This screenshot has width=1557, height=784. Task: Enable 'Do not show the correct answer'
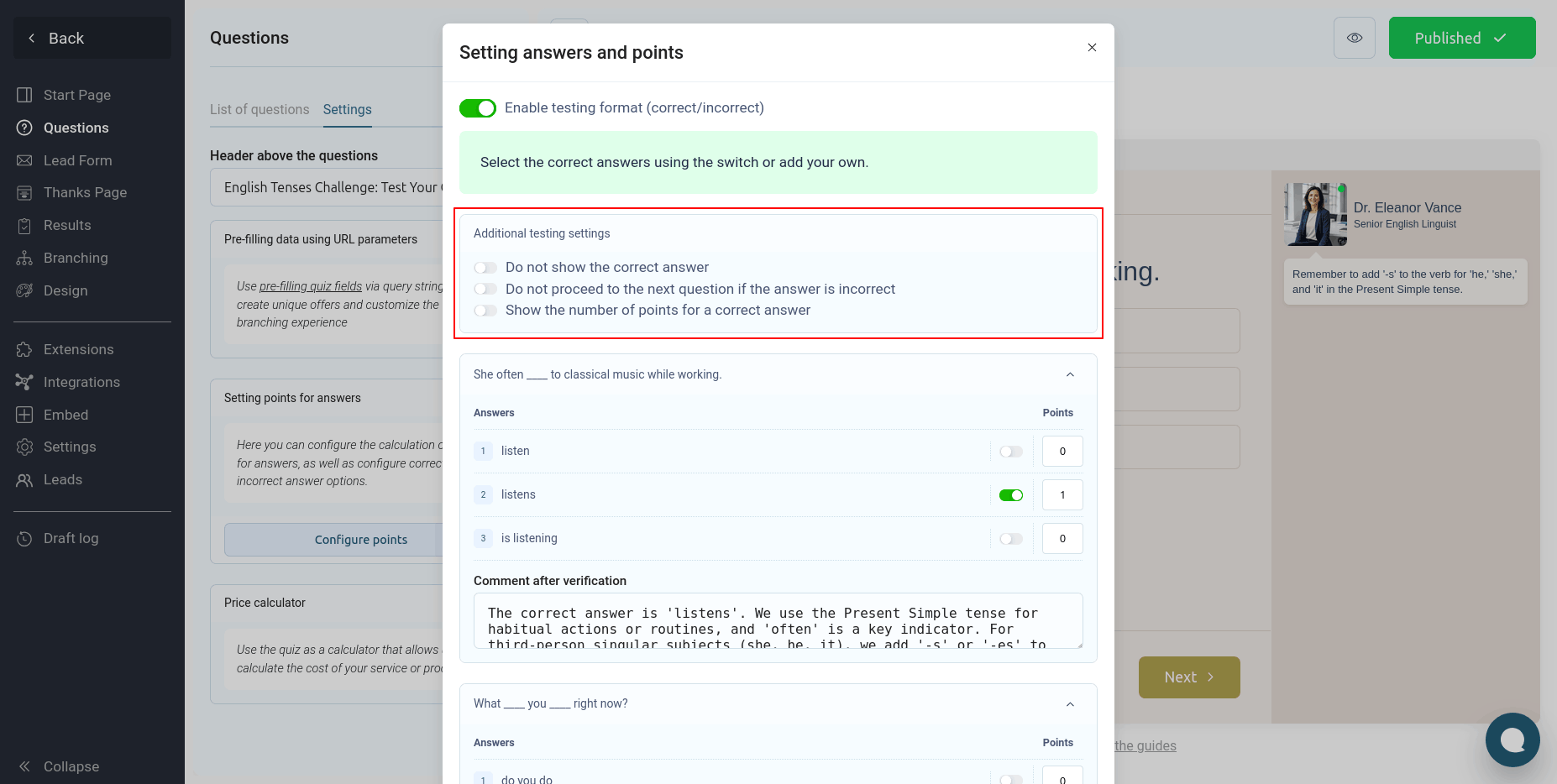coord(485,268)
